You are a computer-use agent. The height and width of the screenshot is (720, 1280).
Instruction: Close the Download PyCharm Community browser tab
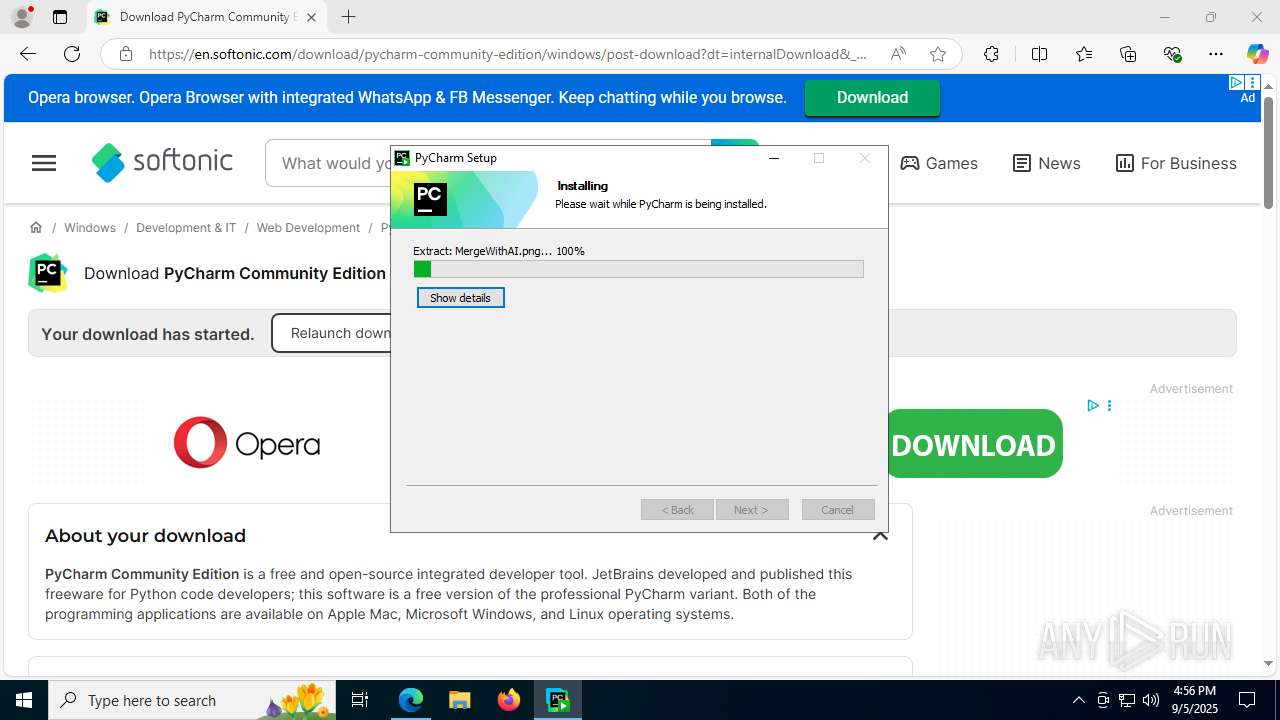(311, 17)
